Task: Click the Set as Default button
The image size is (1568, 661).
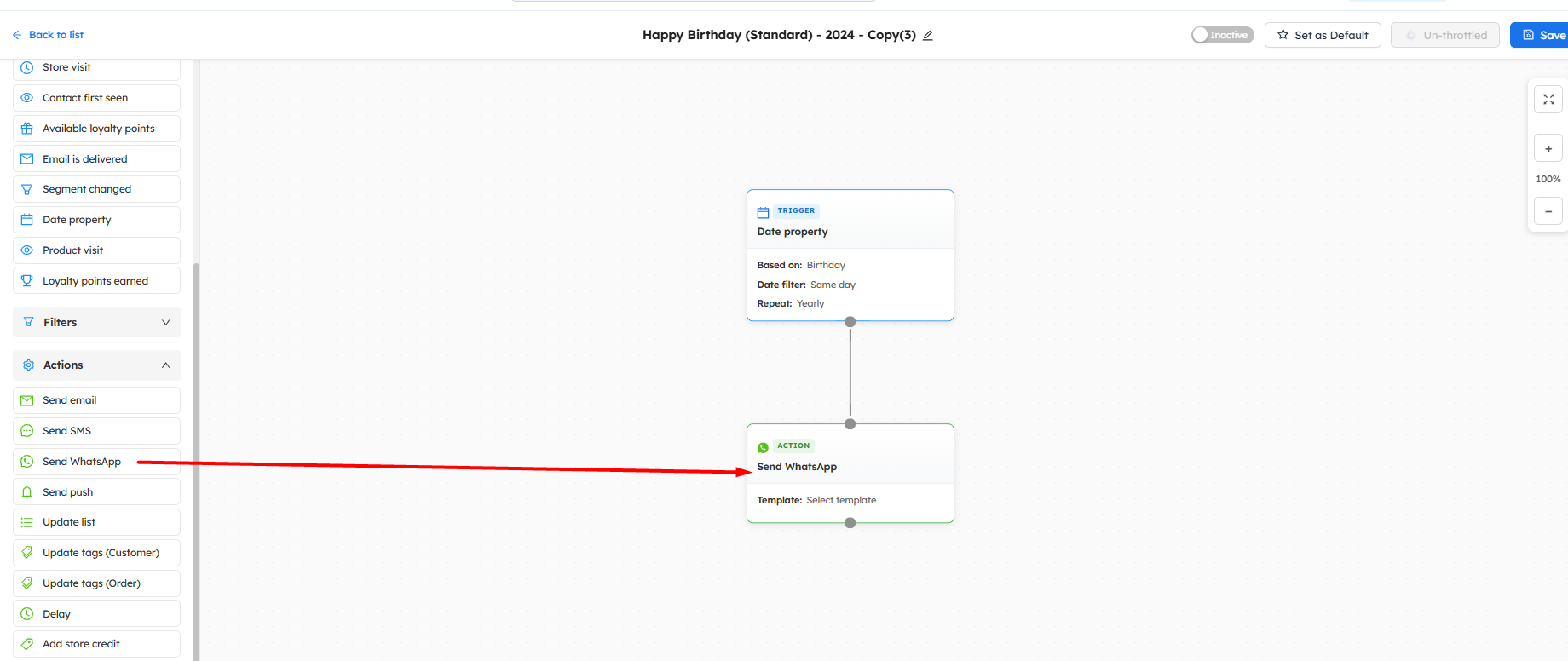Action: 1322,35
